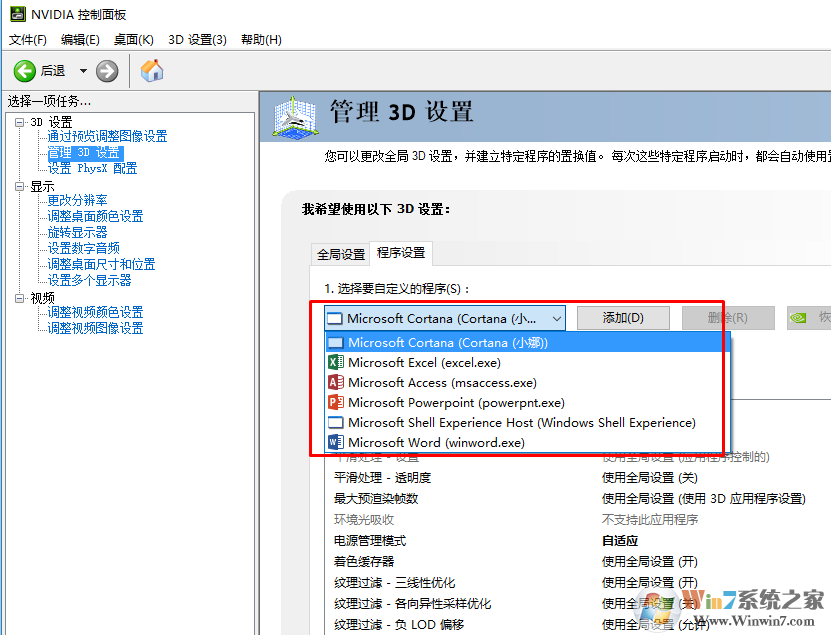
Task: Open the program selection combo box
Action: [x=445, y=319]
